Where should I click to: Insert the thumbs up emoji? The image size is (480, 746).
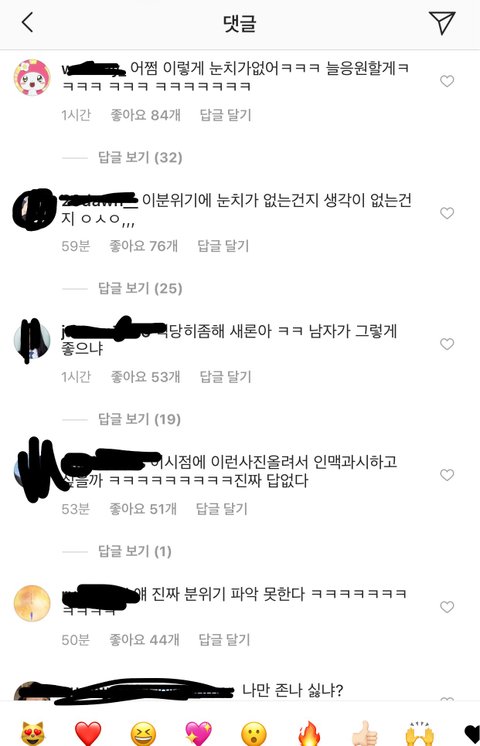(x=364, y=733)
